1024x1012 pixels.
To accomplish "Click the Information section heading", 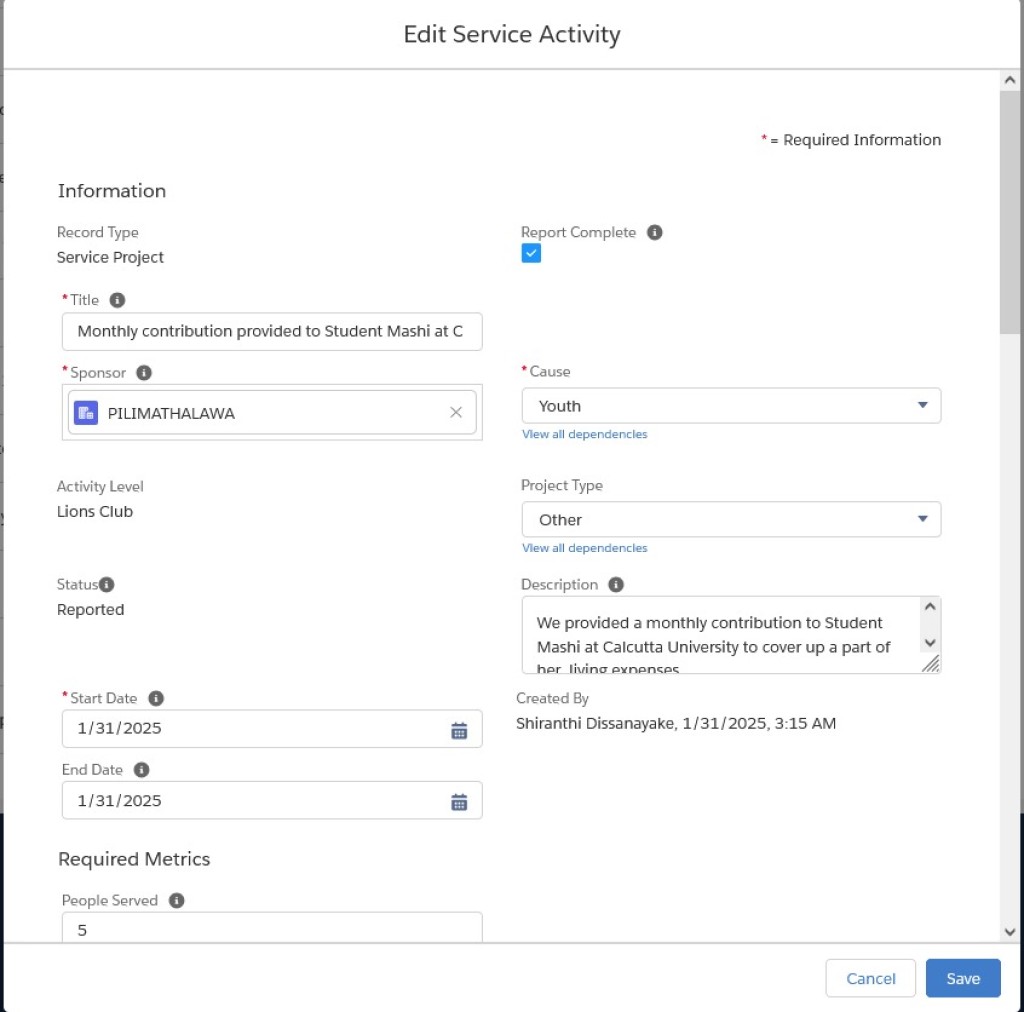I will [112, 191].
